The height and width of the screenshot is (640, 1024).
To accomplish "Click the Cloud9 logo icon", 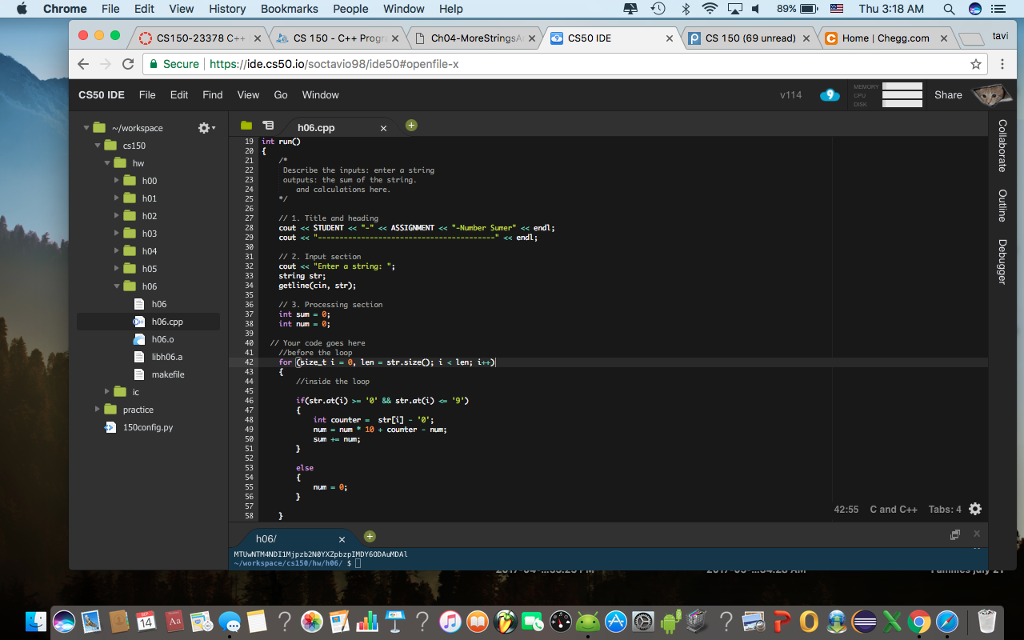I will click(829, 95).
